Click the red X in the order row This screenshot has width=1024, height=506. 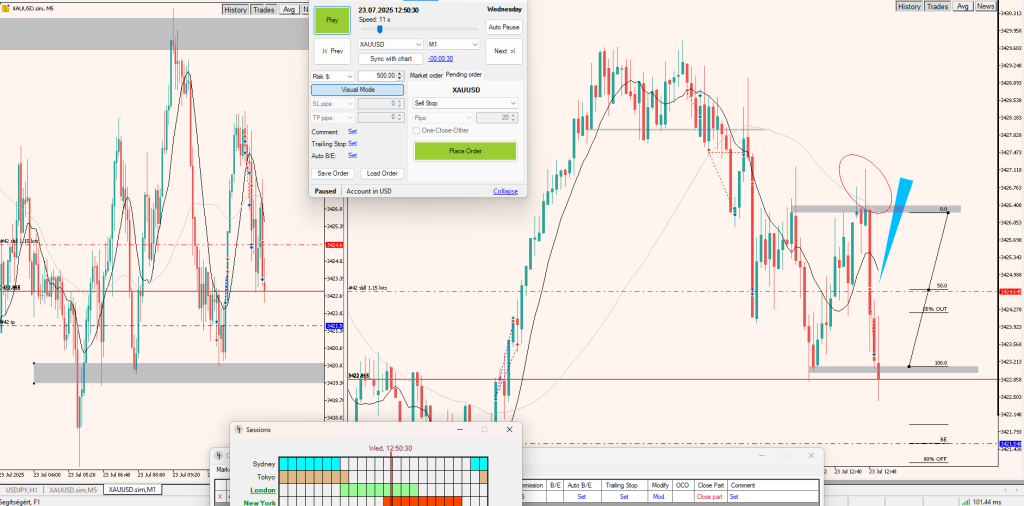(x=220, y=496)
